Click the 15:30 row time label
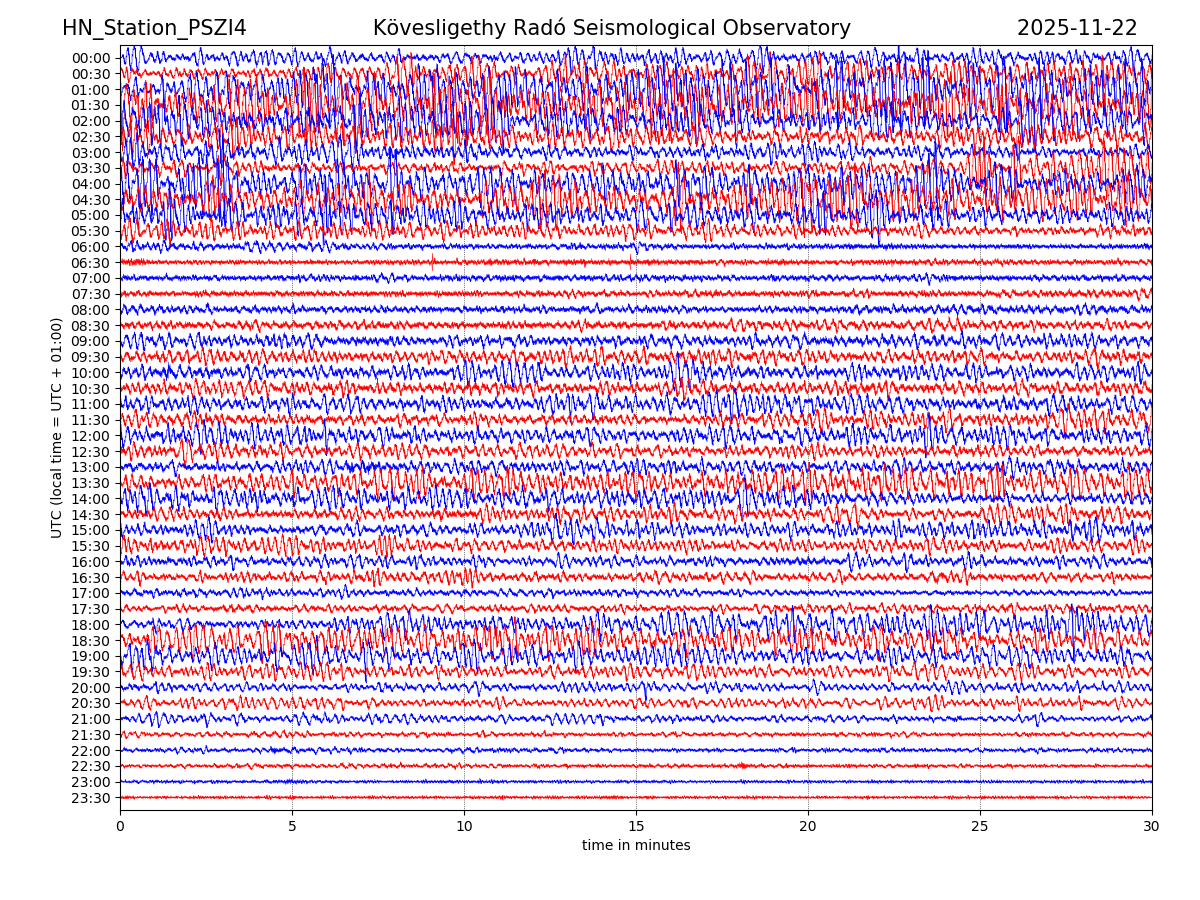The height and width of the screenshot is (900, 1200). pyautogui.click(x=90, y=546)
